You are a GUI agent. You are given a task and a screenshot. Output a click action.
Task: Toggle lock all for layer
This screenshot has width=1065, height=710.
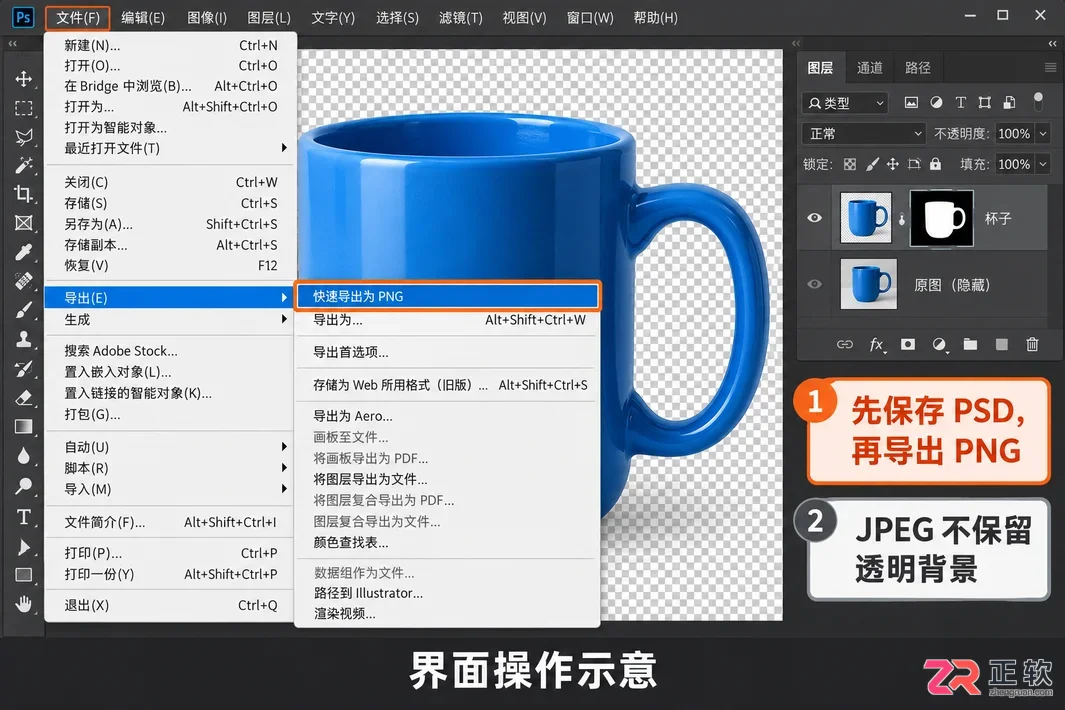tap(935, 164)
